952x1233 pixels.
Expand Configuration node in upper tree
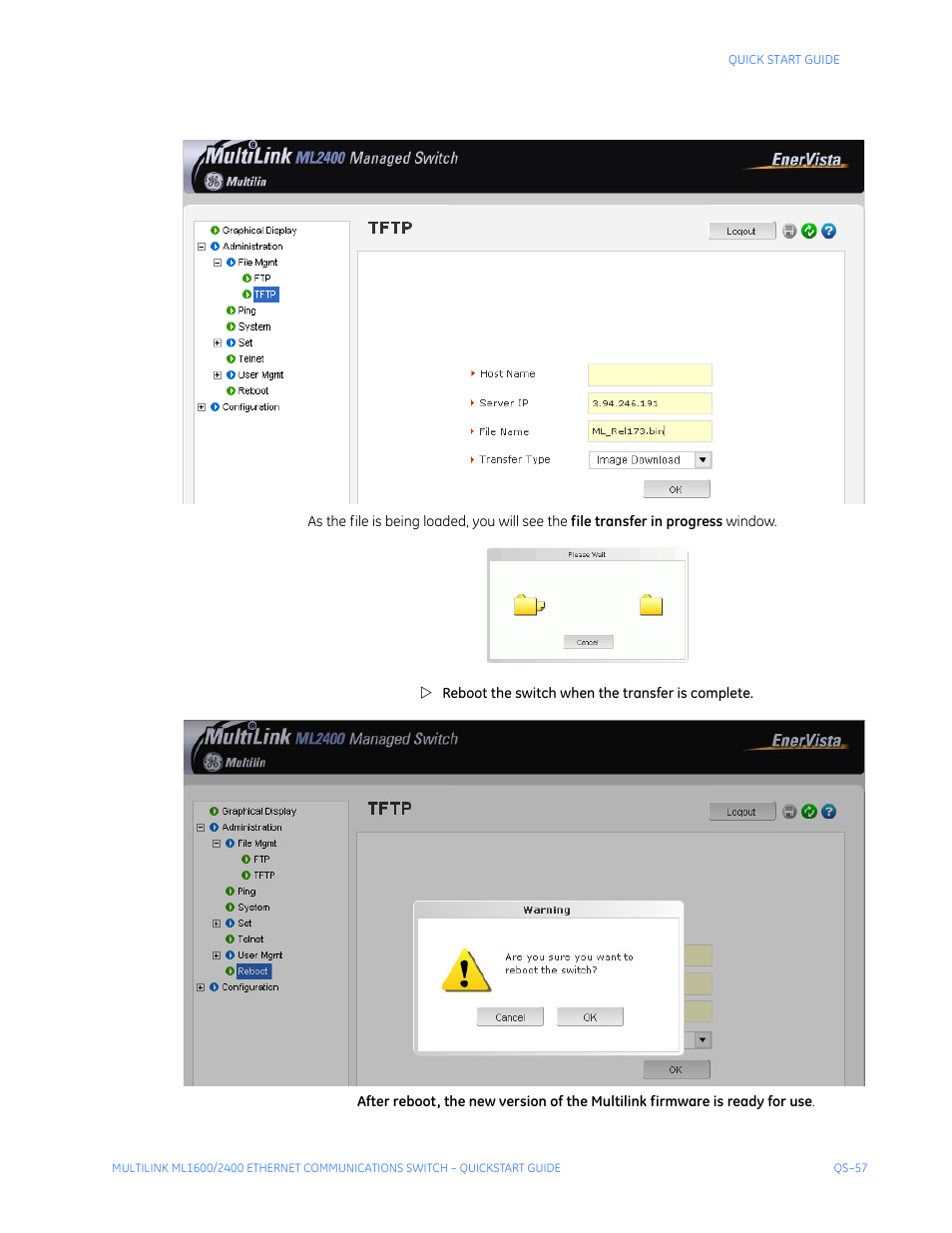pos(202,407)
